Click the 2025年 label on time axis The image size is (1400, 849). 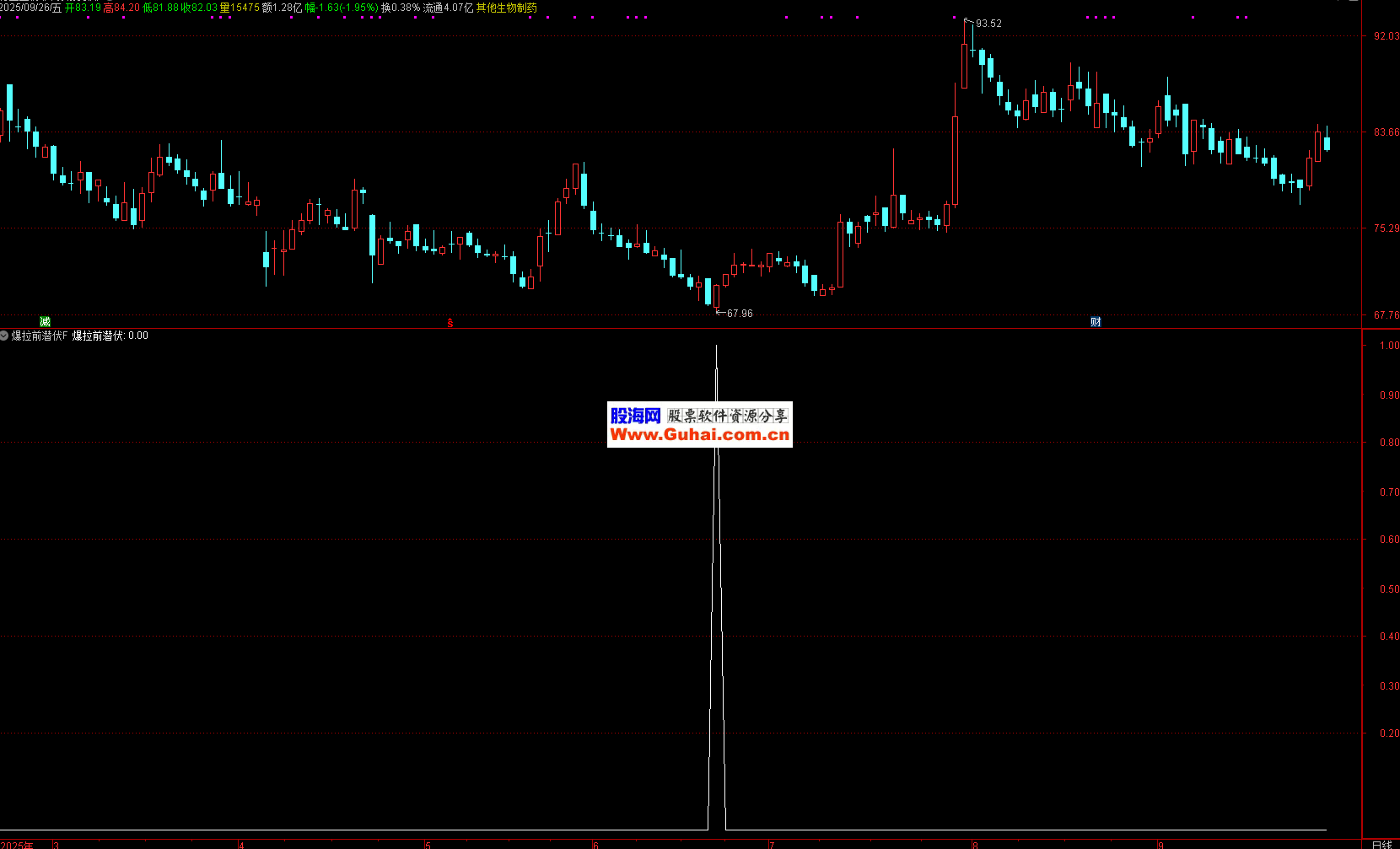click(17, 844)
